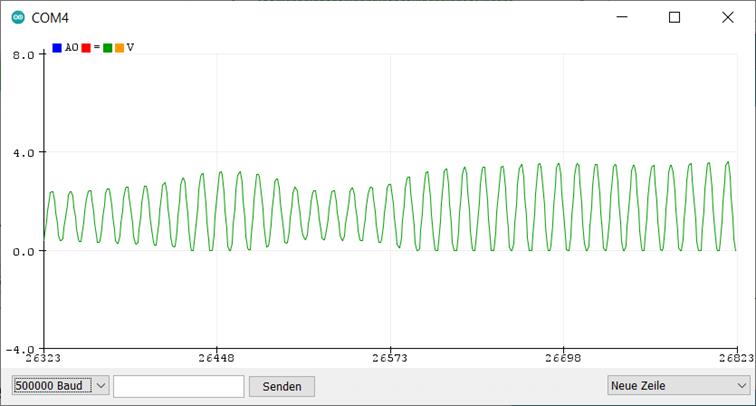Click the COM4 window title text
The image size is (756, 406).
pos(50,18)
